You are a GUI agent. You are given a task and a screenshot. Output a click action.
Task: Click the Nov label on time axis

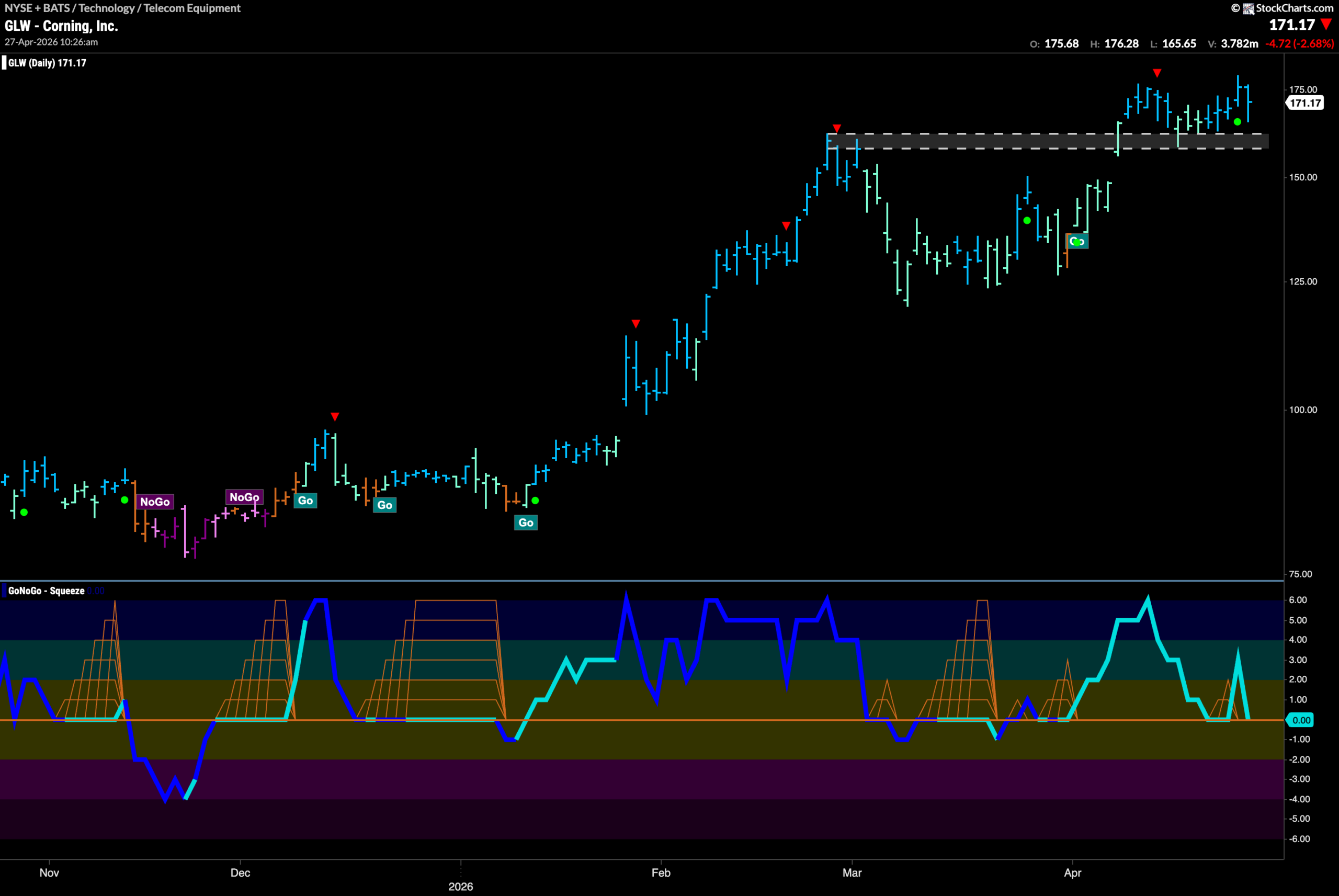click(x=49, y=872)
